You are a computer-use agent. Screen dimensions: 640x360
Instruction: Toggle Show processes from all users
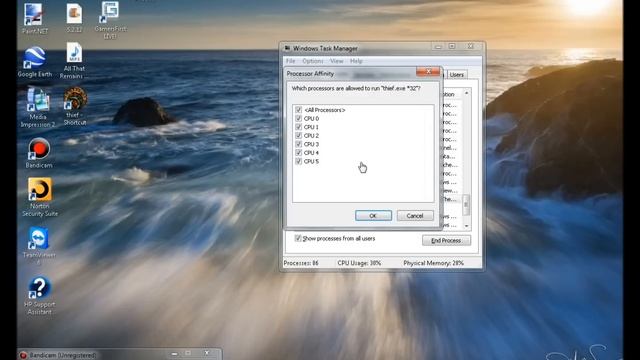point(298,238)
